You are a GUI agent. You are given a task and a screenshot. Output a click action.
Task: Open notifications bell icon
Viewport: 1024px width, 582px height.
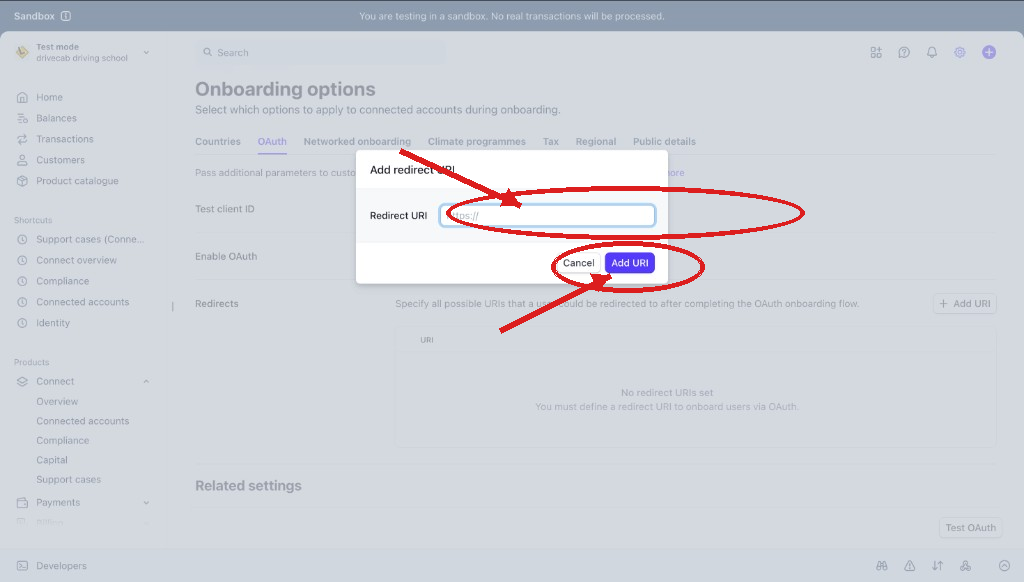pyautogui.click(x=932, y=52)
